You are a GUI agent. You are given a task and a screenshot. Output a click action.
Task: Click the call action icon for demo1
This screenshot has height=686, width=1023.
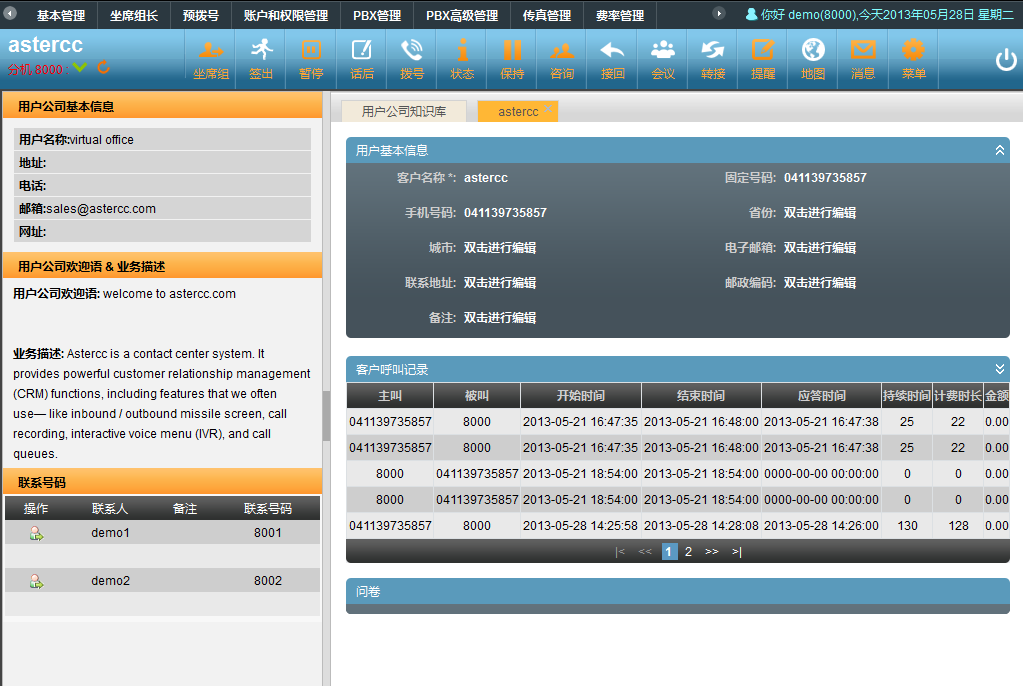click(x=36, y=534)
